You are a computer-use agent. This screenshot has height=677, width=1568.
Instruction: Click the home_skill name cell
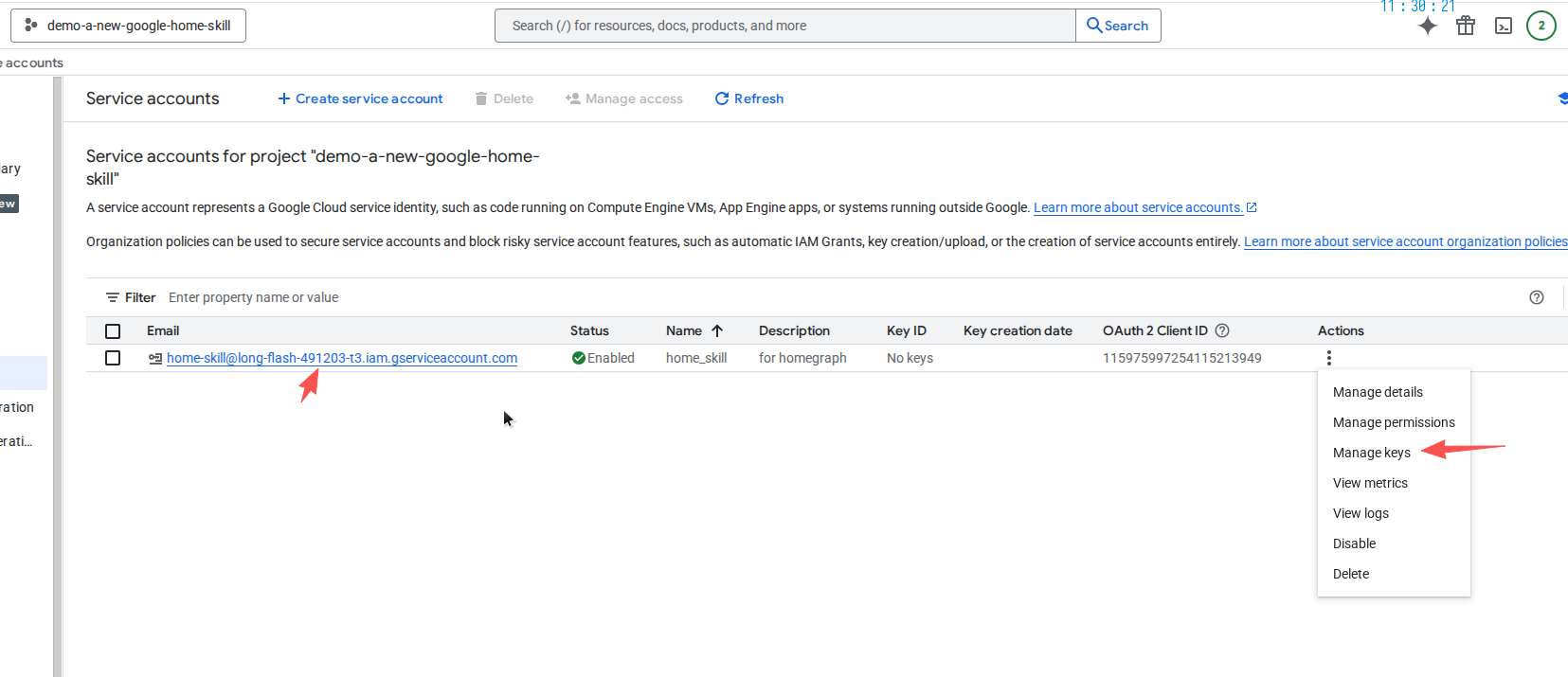pyautogui.click(x=696, y=358)
